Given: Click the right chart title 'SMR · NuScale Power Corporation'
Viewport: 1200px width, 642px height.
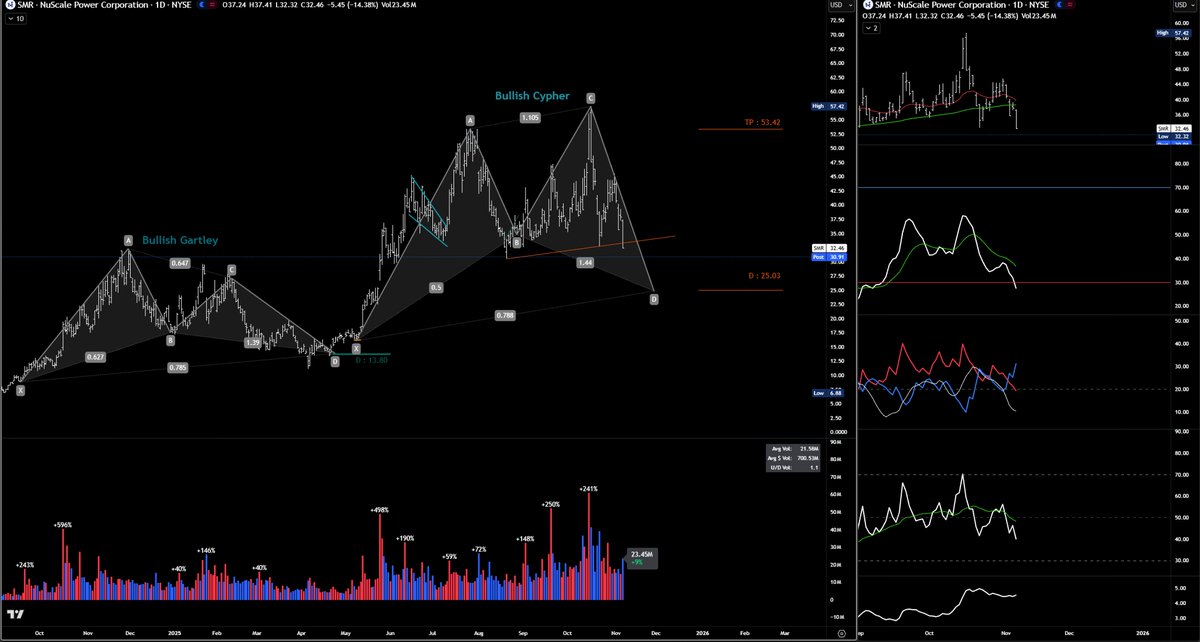Looking at the screenshot, I should tap(941, 6).
